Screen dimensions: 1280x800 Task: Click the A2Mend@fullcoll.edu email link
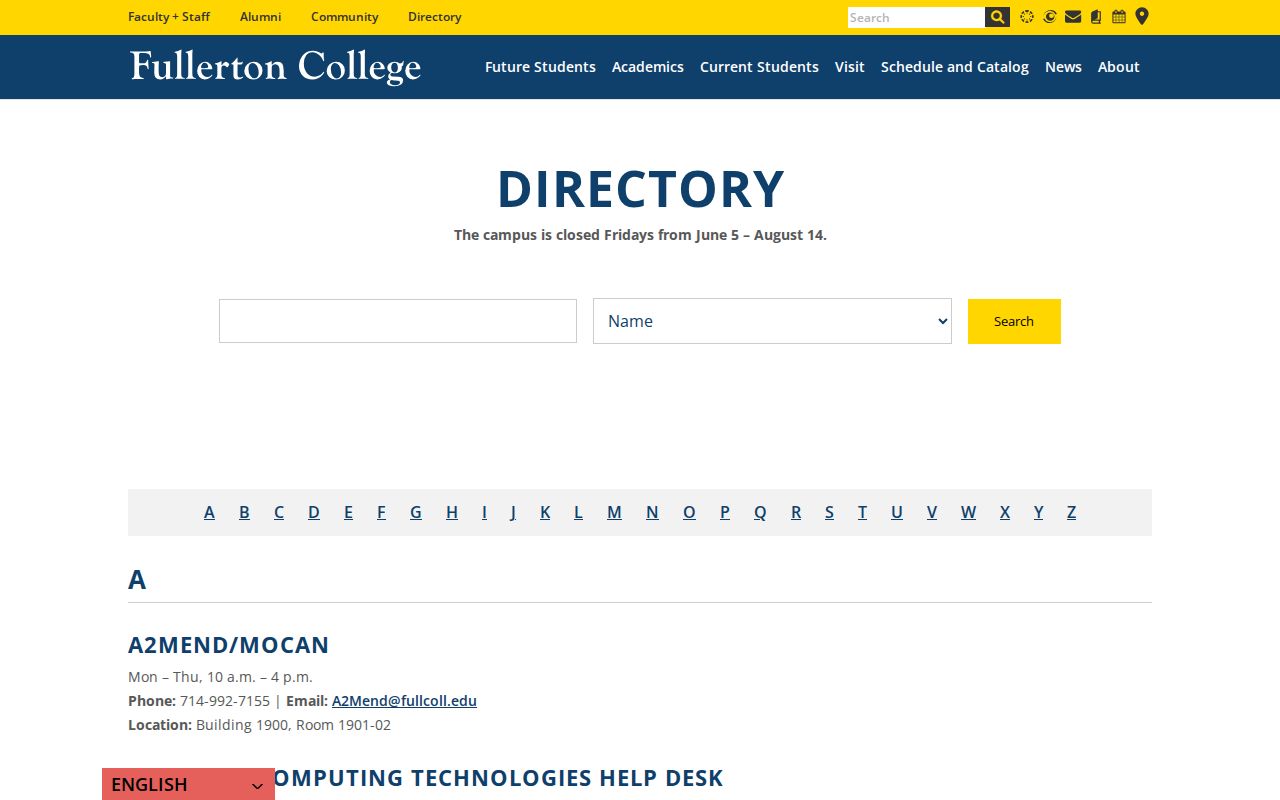404,701
